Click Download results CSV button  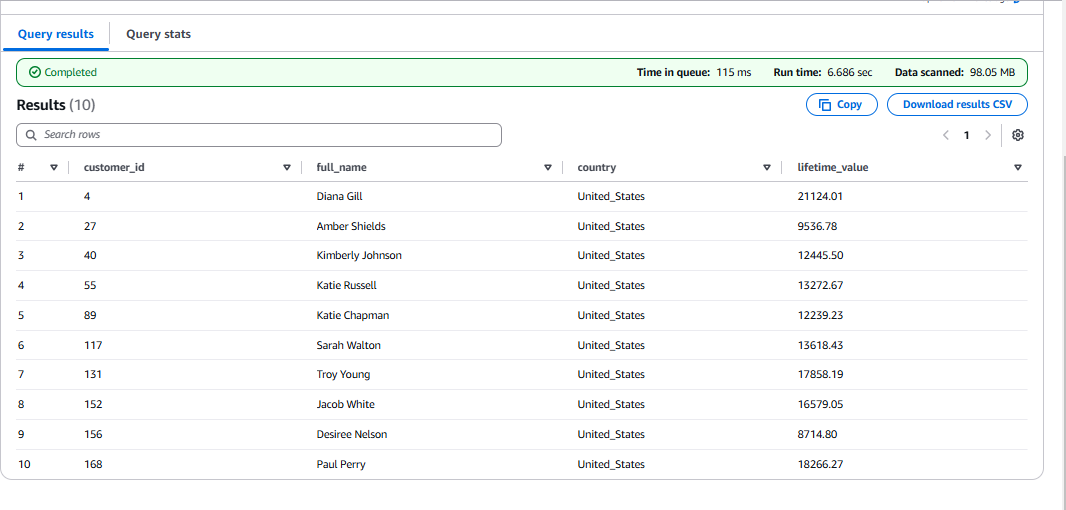[957, 105]
